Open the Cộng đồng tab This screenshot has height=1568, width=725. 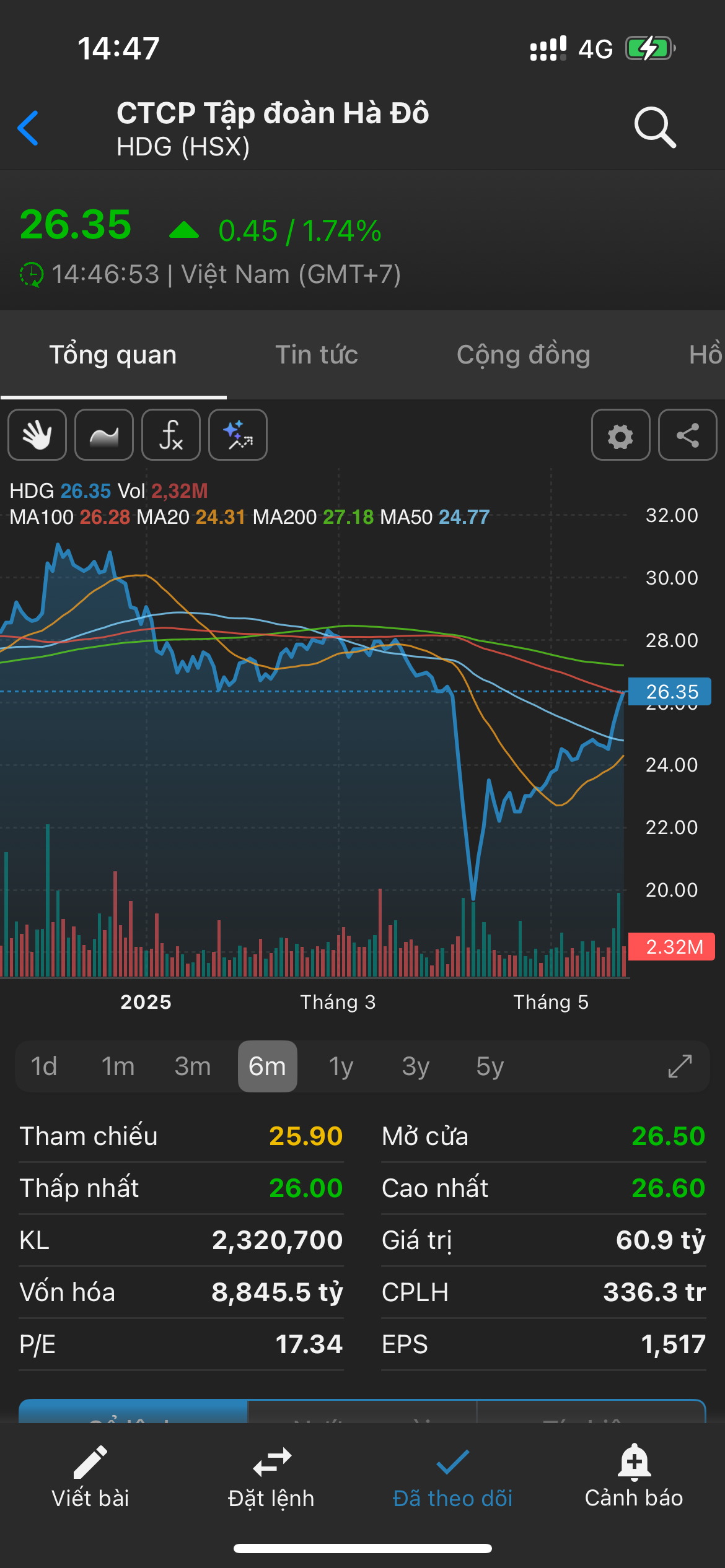[x=523, y=355]
